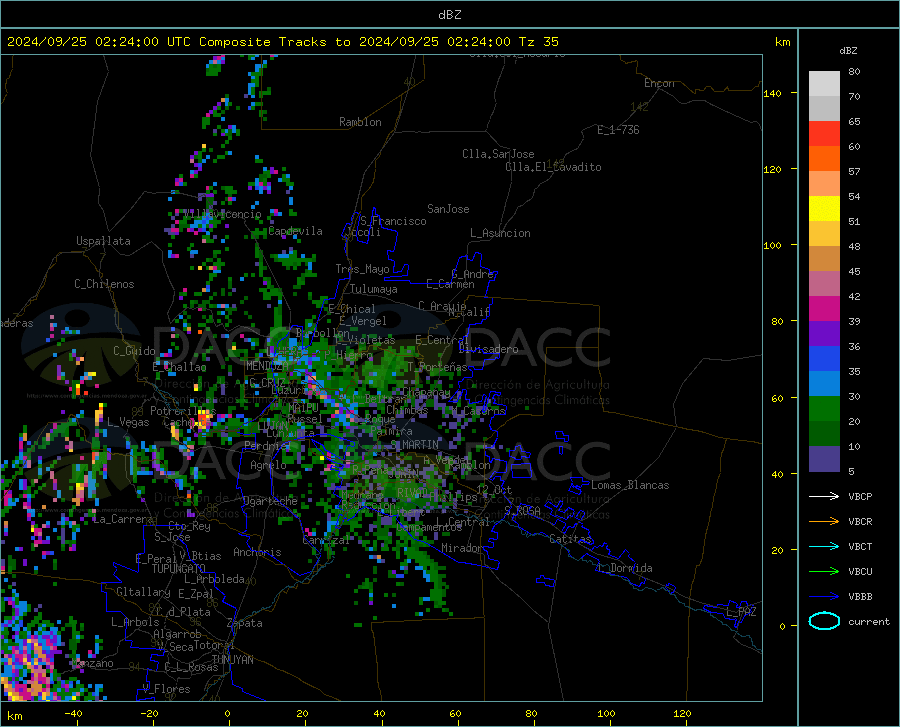Viewport: 900px width, 727px height.
Task: Click the L_Vegas map label
Action: (x=128, y=422)
